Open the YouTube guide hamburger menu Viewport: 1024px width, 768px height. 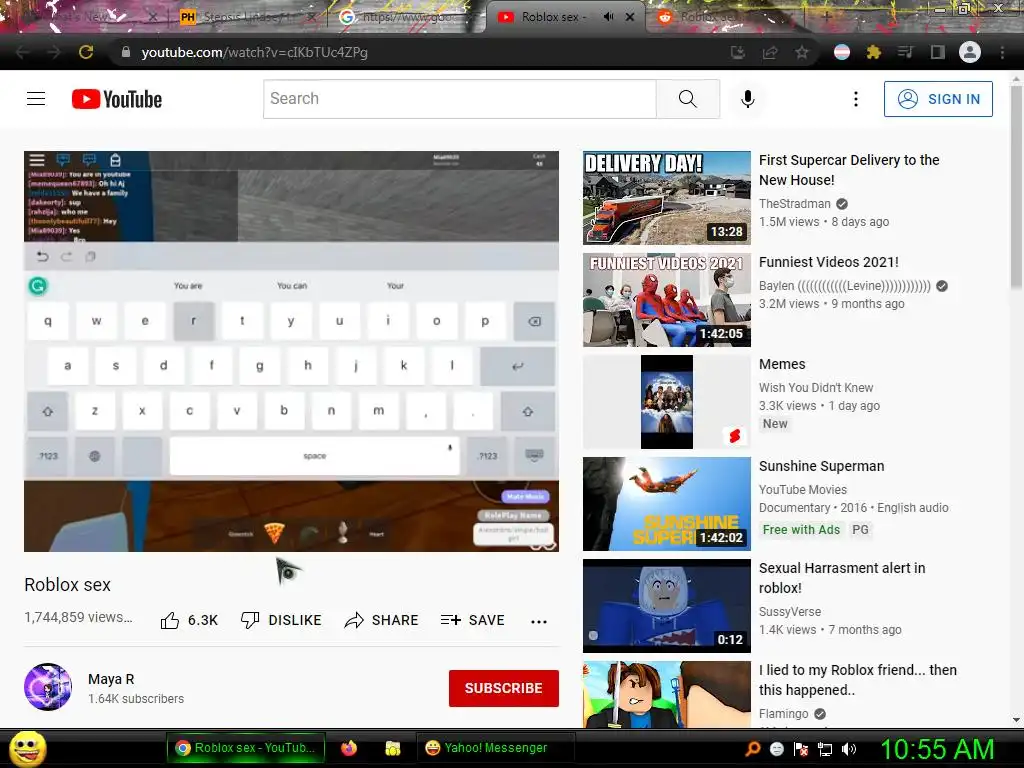(36, 99)
